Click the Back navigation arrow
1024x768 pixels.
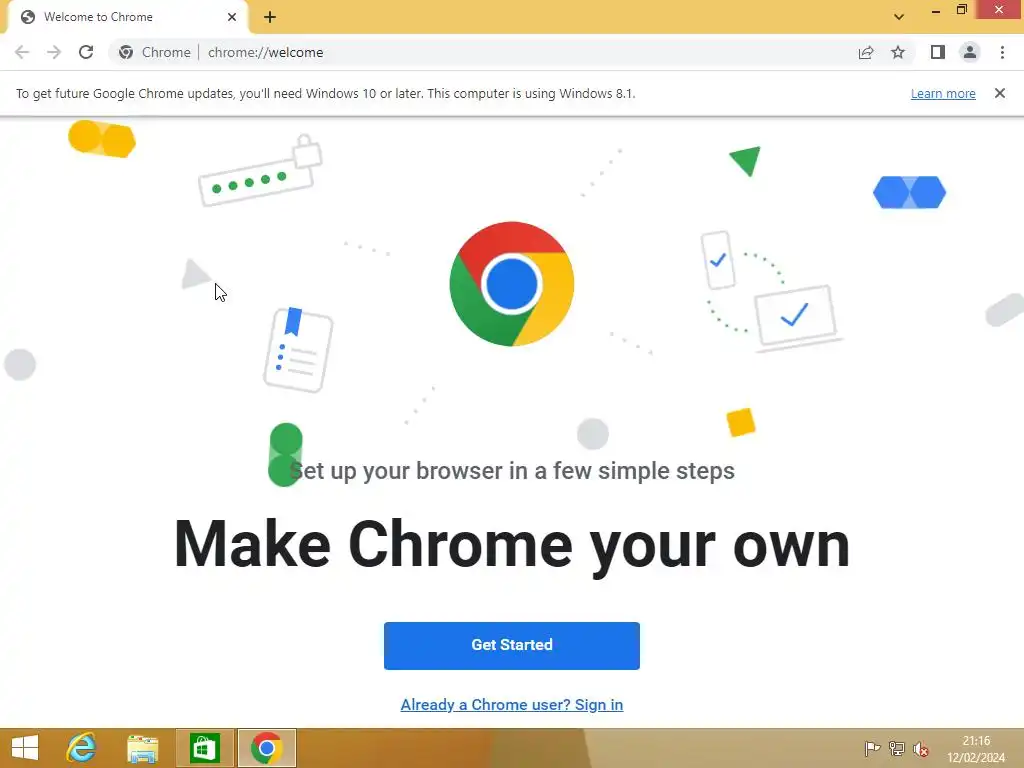point(22,52)
